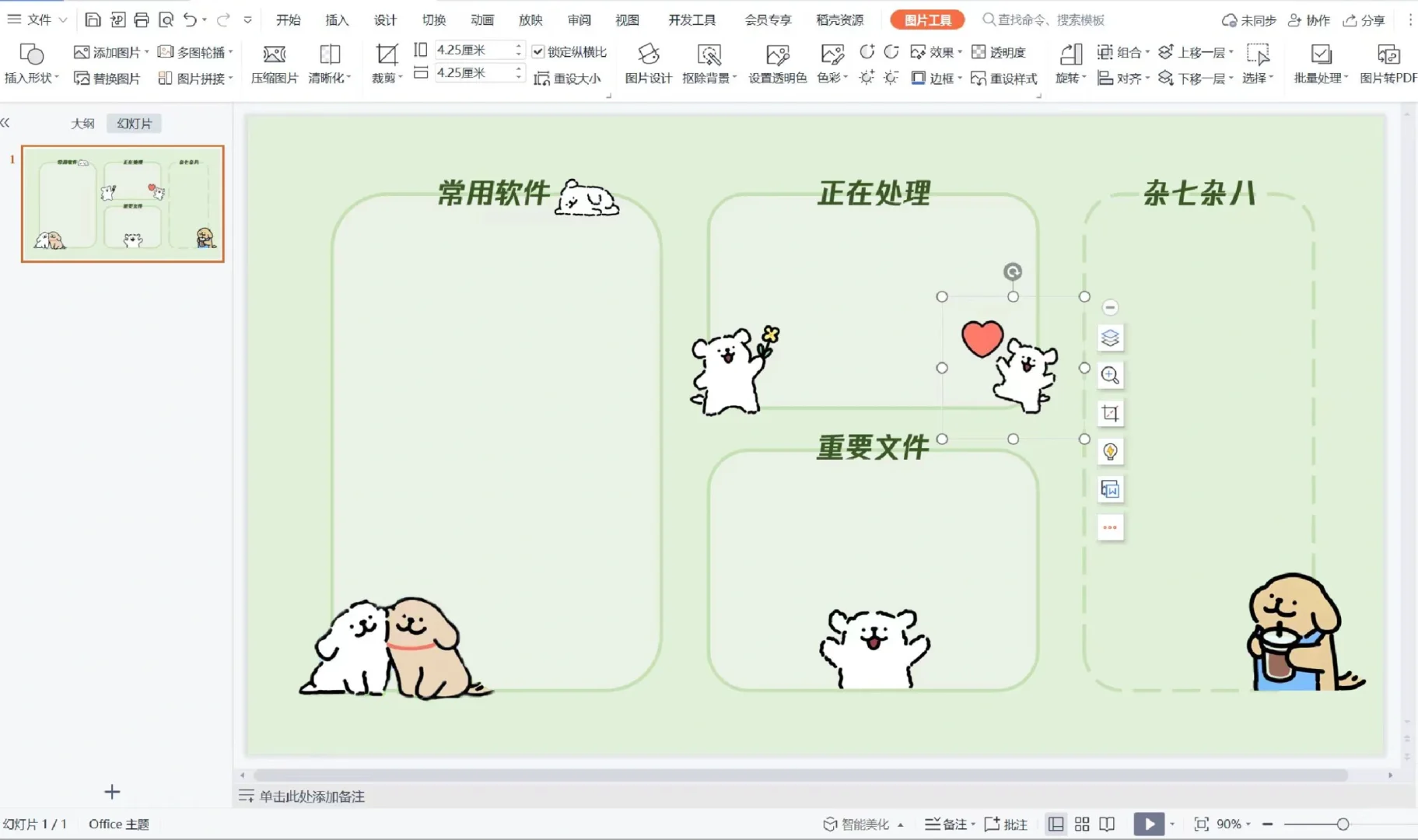Select slide 1 thumbnail in the panel
Screen dimensions: 1418x840
(121, 204)
